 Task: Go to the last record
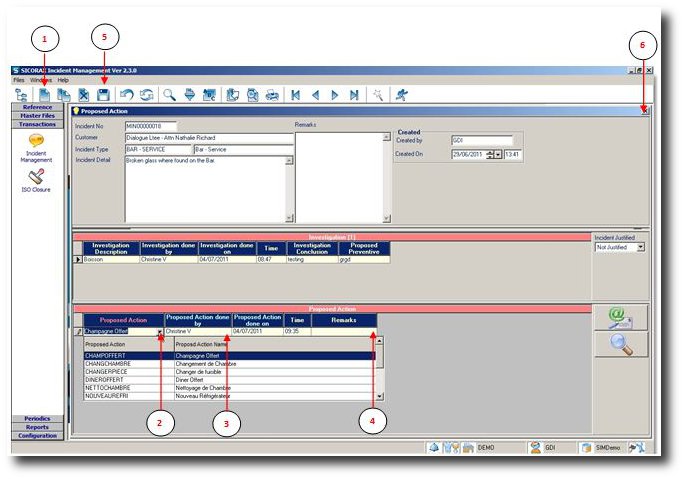tap(354, 94)
